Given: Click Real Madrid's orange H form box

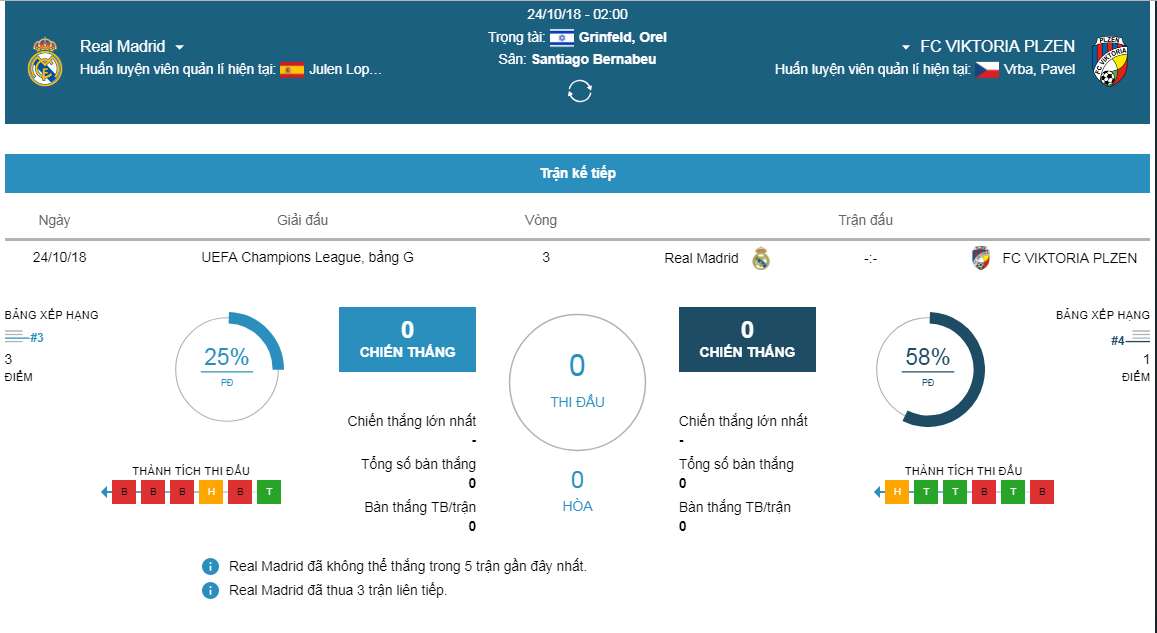Looking at the screenshot, I should (211, 492).
